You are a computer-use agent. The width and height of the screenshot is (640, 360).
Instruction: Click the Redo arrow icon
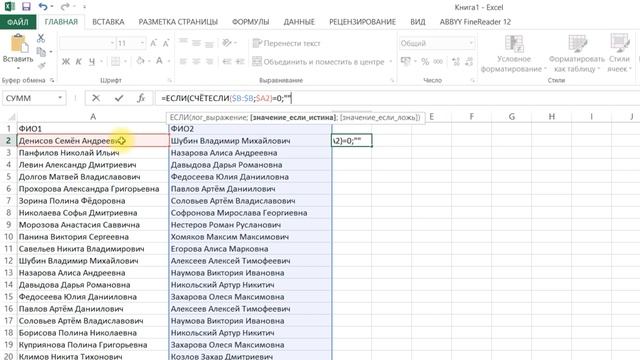coord(65,7)
